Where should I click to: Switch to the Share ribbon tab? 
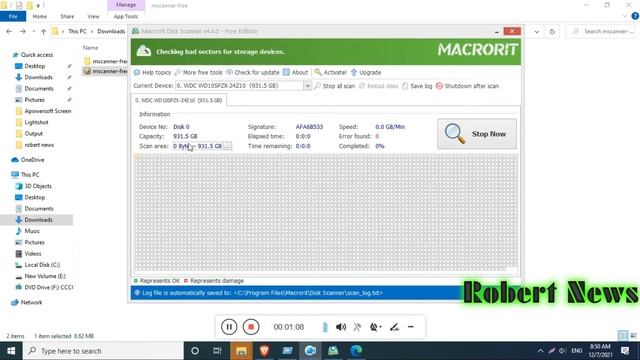(67, 16)
